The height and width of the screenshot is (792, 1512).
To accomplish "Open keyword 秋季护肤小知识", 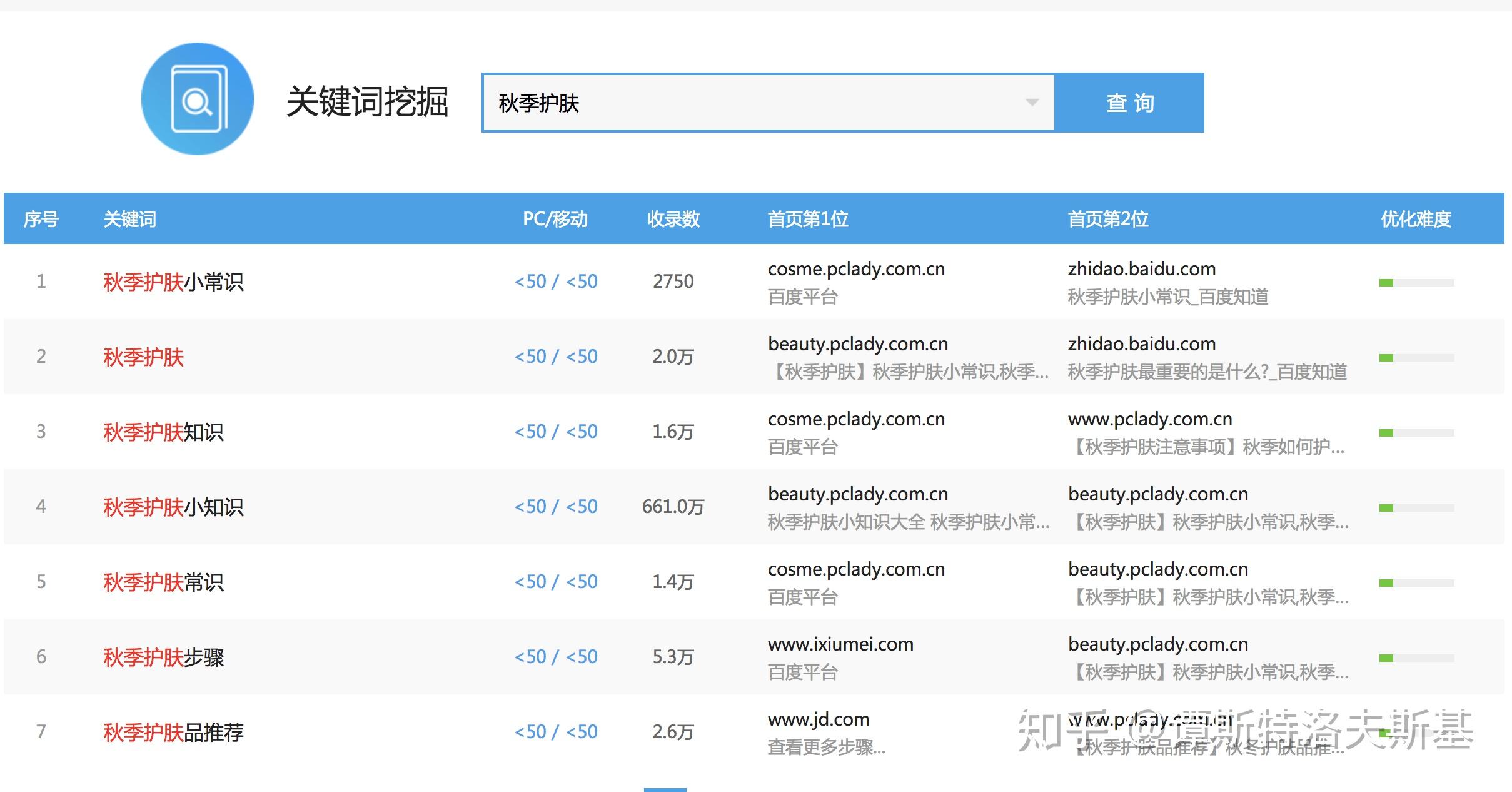I will pyautogui.click(x=173, y=507).
